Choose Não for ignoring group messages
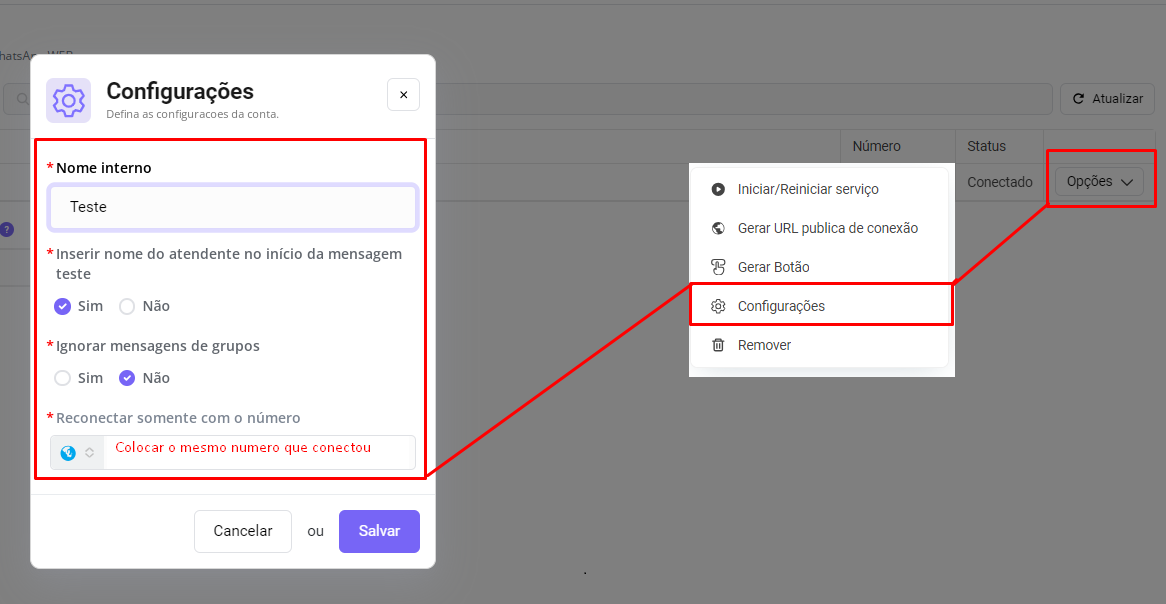This screenshot has width=1166, height=604. click(127, 378)
